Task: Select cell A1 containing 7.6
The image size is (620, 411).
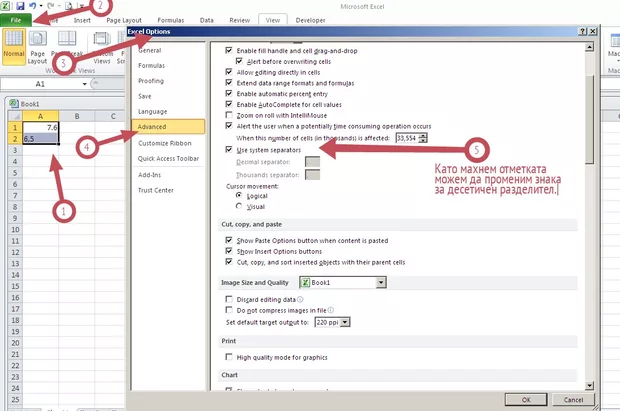Action: pos(40,127)
